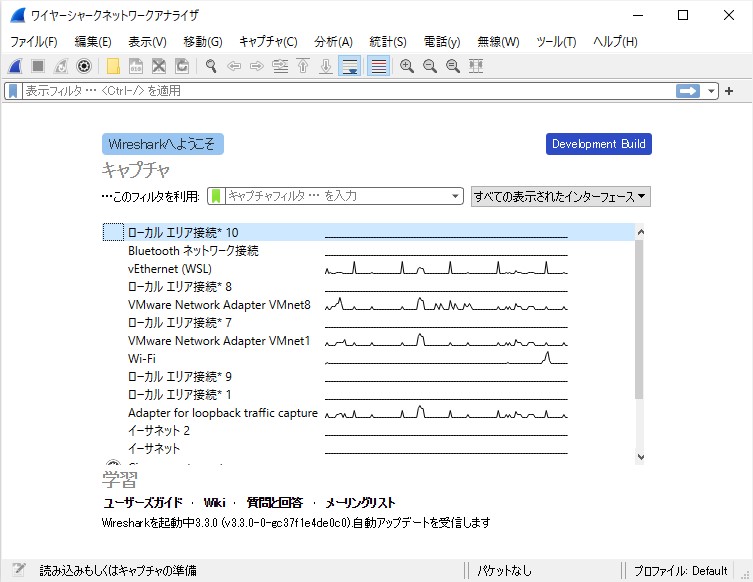
Task: Click go to specified packet icon
Action: click(280, 66)
